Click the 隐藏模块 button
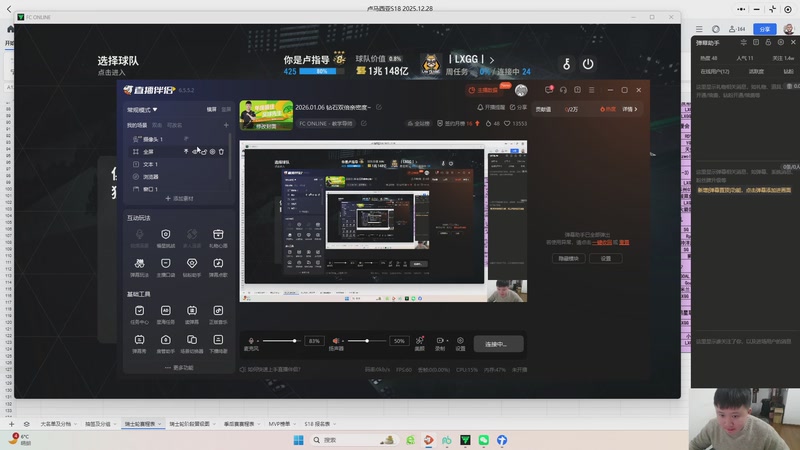Screen dimensions: 800x450 [x=568, y=259]
